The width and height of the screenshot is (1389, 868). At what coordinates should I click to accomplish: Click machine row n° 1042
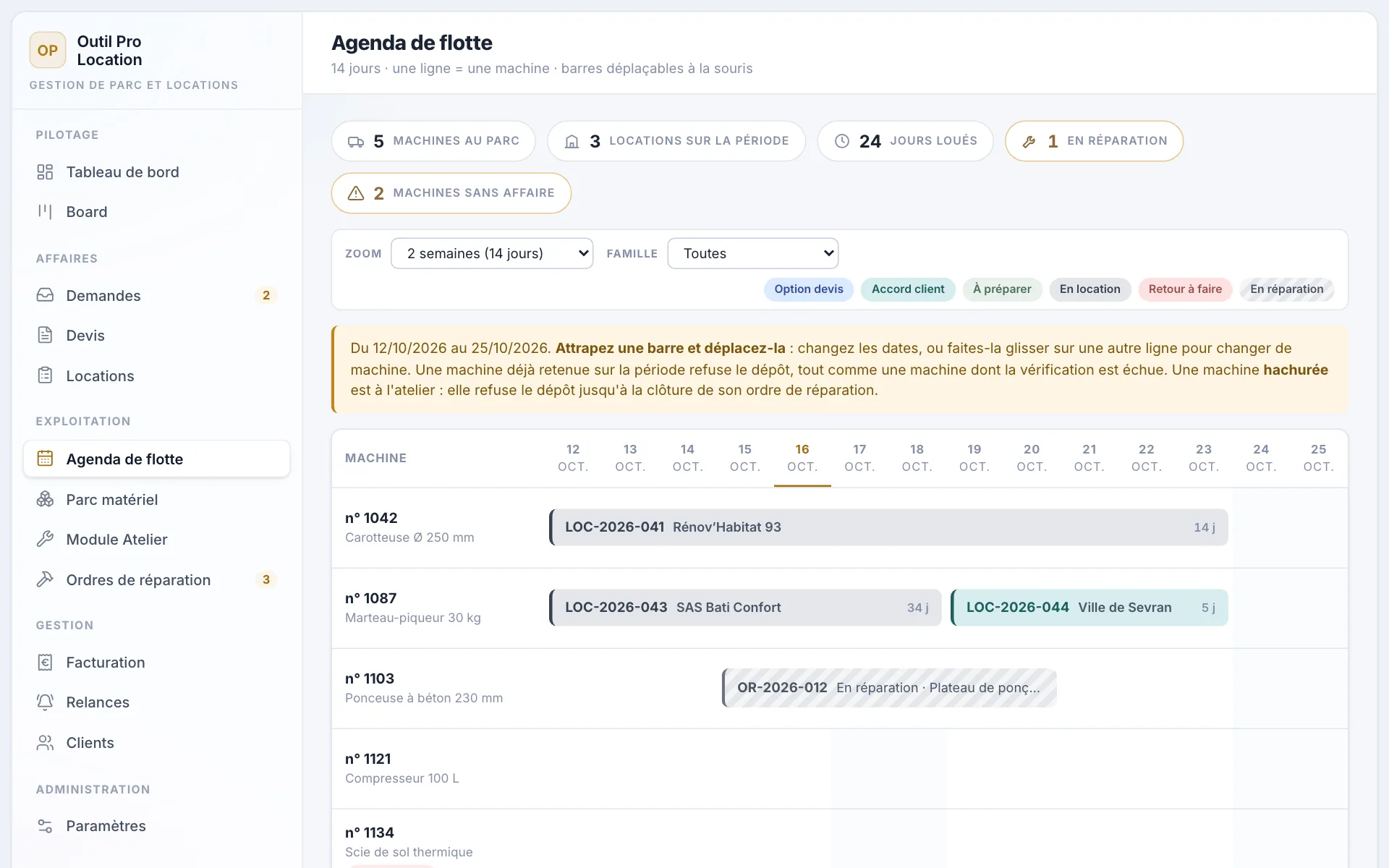pos(839,527)
